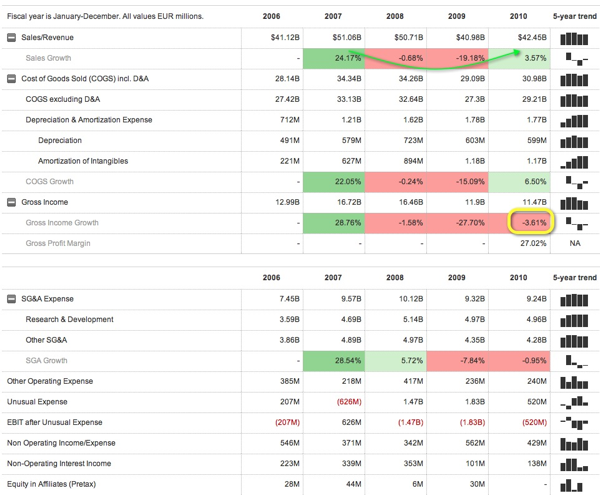Open Unusual Expense trend chart
The height and width of the screenshot is (495, 600).
pyautogui.click(x=574, y=403)
